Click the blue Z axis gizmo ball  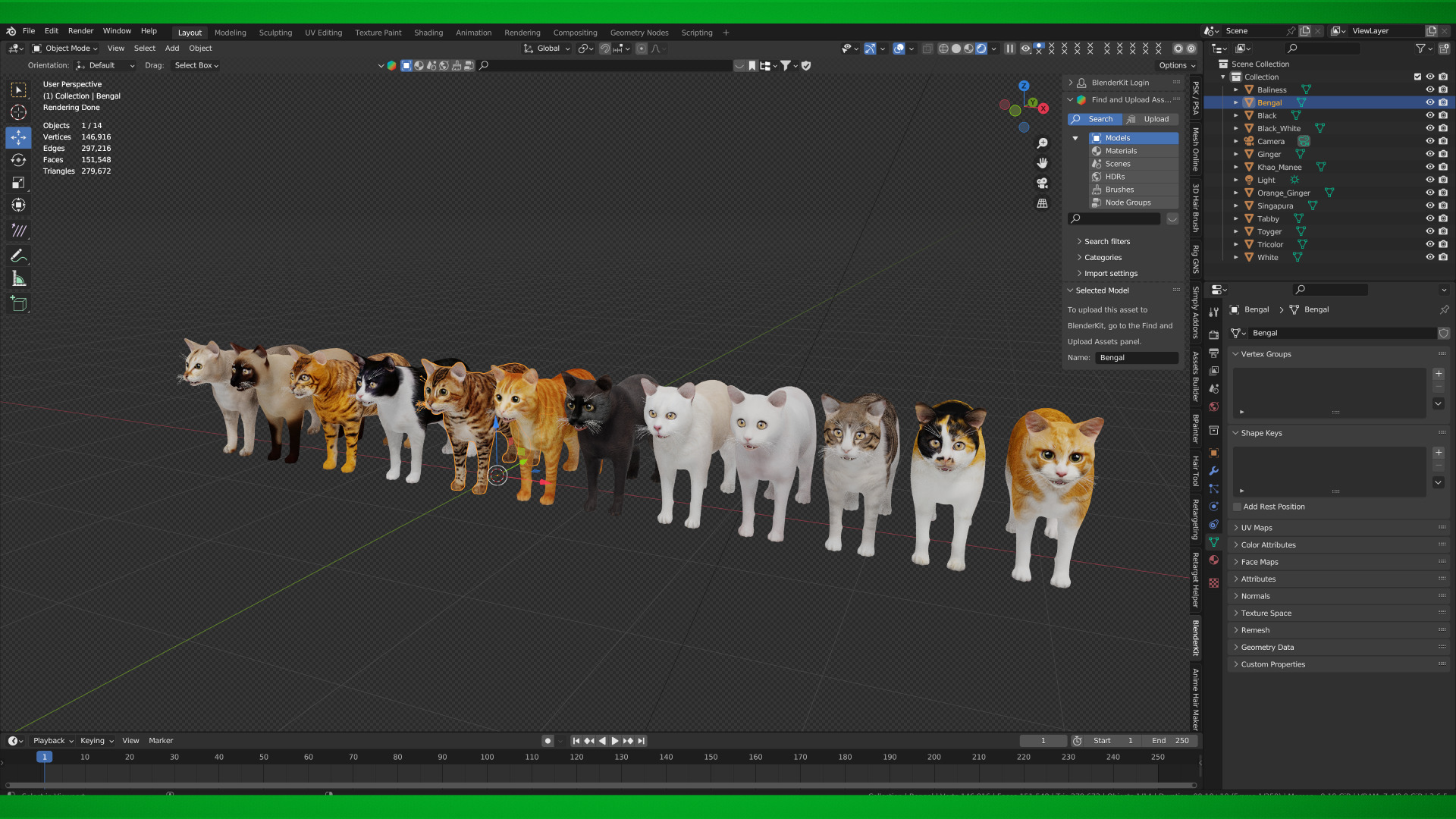coord(1024,86)
